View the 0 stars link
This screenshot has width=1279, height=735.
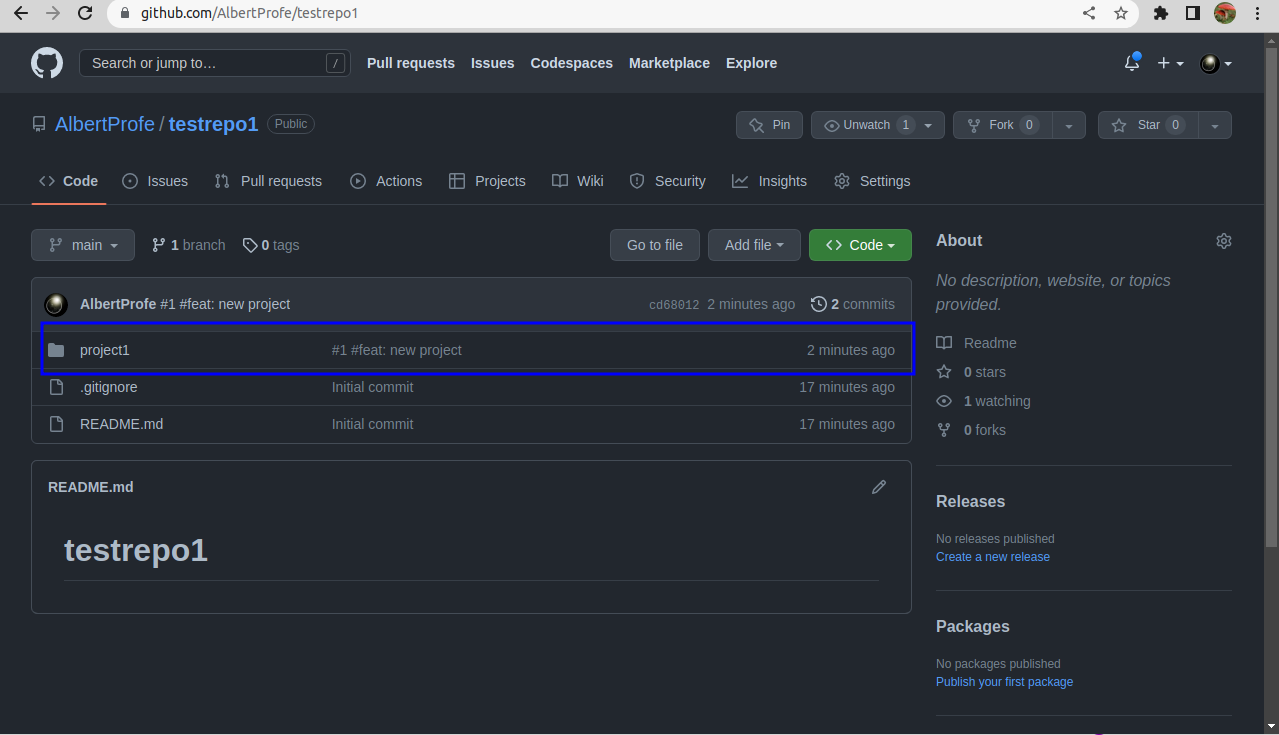click(x=971, y=372)
